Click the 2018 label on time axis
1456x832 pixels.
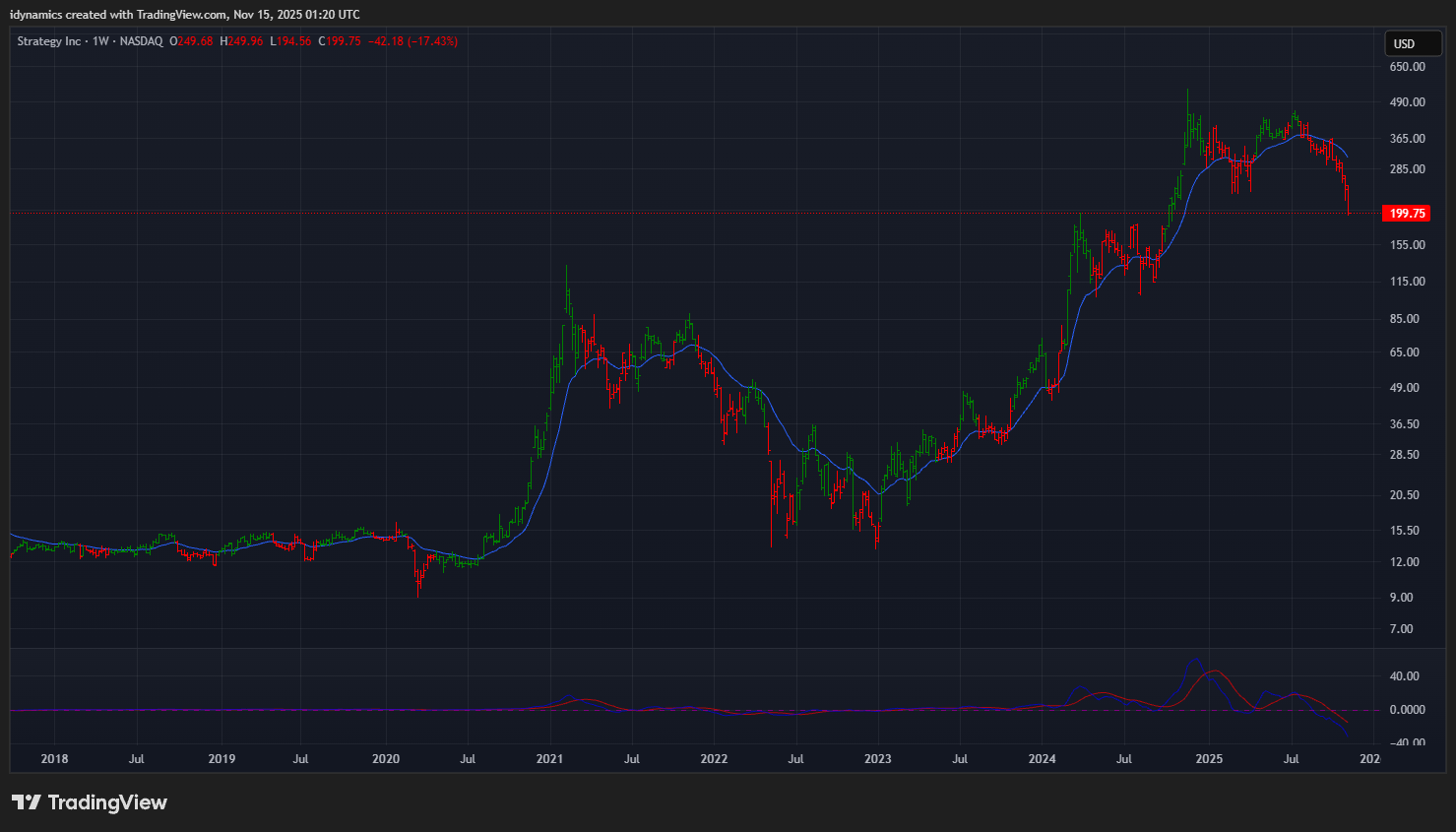pyautogui.click(x=54, y=759)
